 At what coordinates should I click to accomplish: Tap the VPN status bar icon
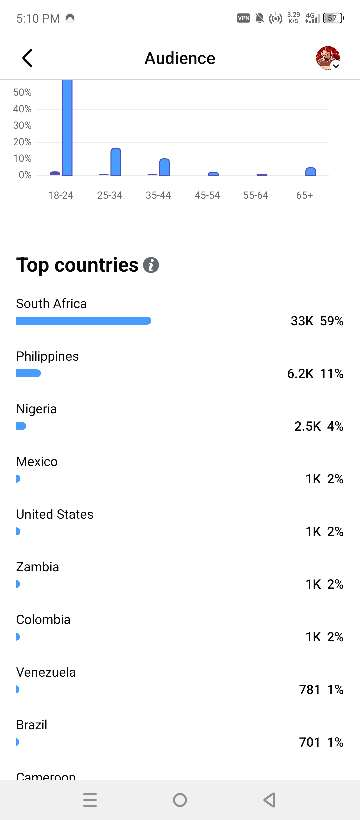coord(243,18)
